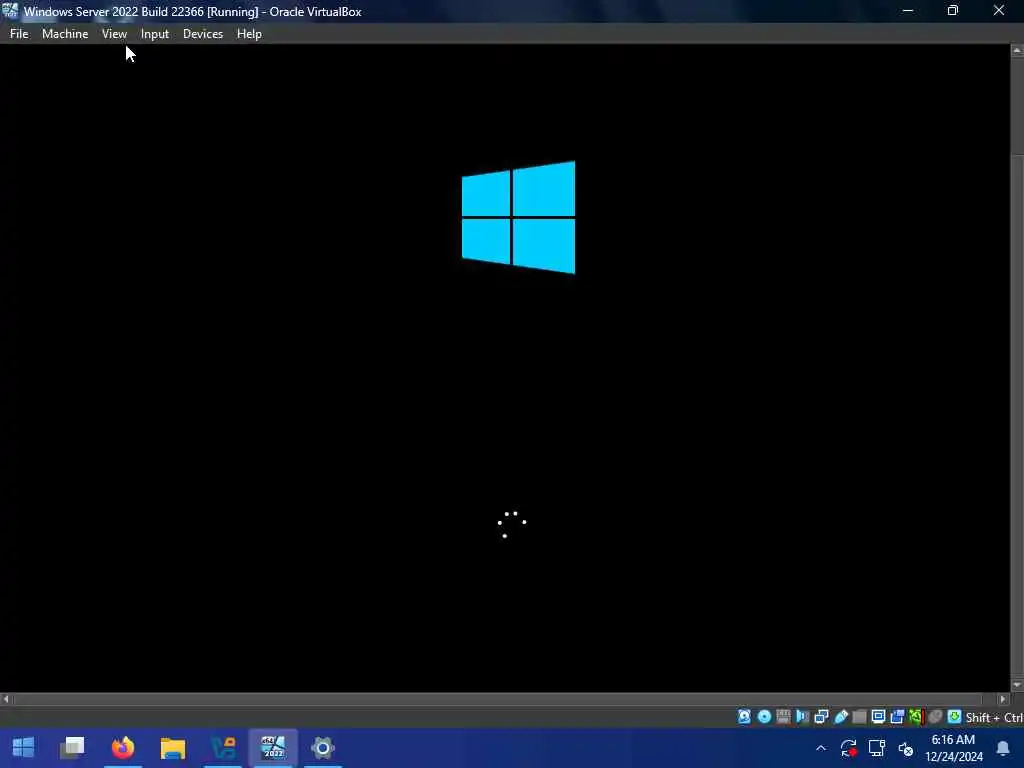
Task: Open Firefox from the taskbar
Action: pyautogui.click(x=122, y=747)
